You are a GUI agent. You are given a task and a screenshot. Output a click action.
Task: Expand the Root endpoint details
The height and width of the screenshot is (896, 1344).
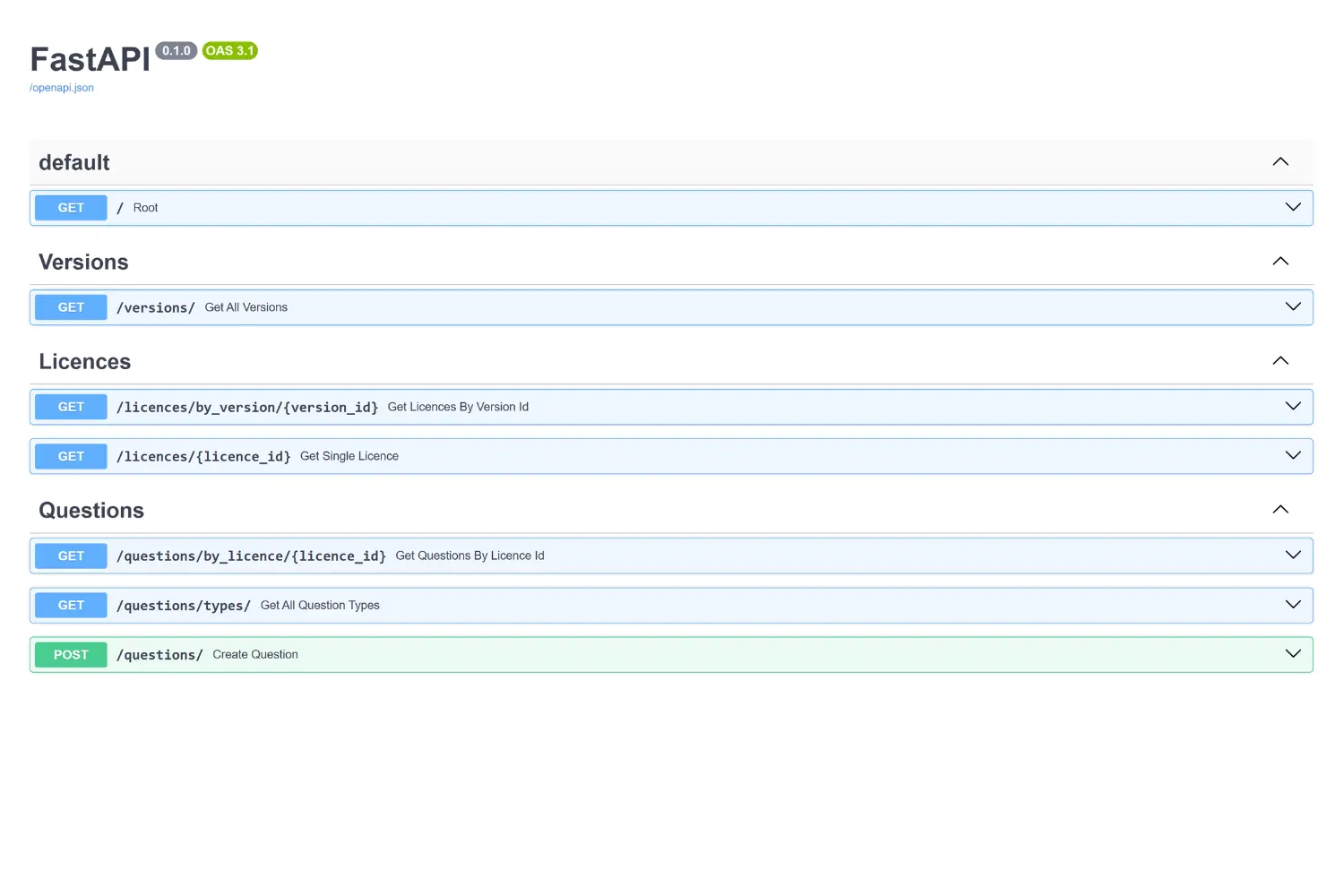pos(1293,207)
